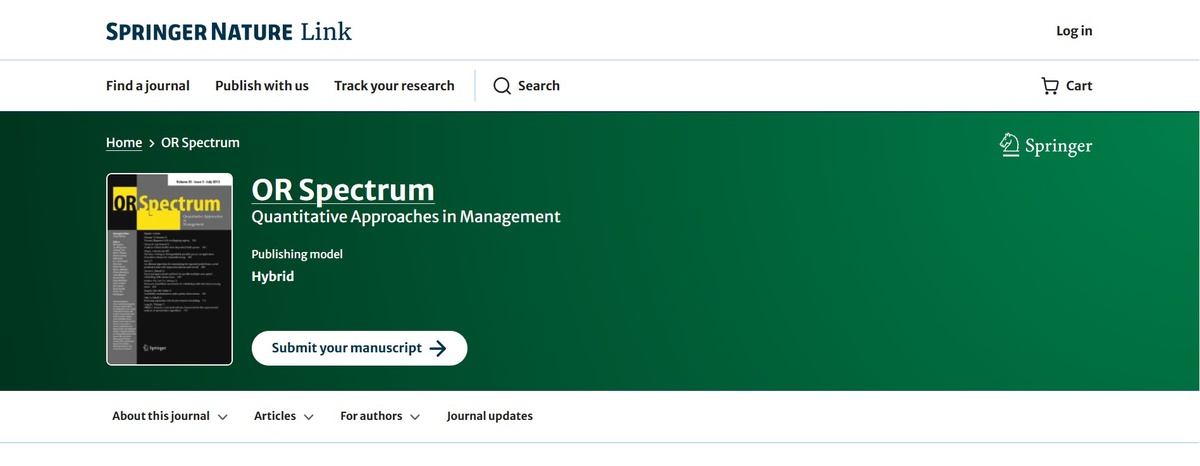Open the Log in page
Screen dimensions: 1200x466
coord(1074,31)
